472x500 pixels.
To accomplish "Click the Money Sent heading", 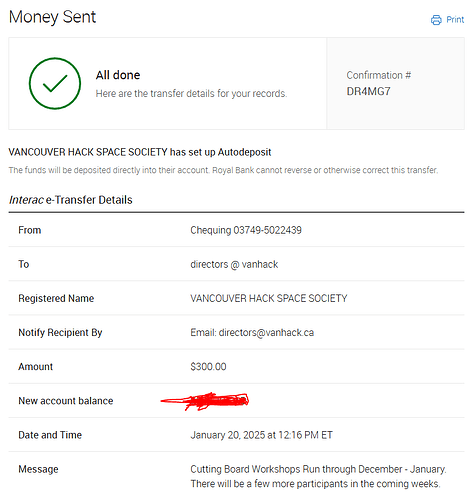I will click(52, 17).
